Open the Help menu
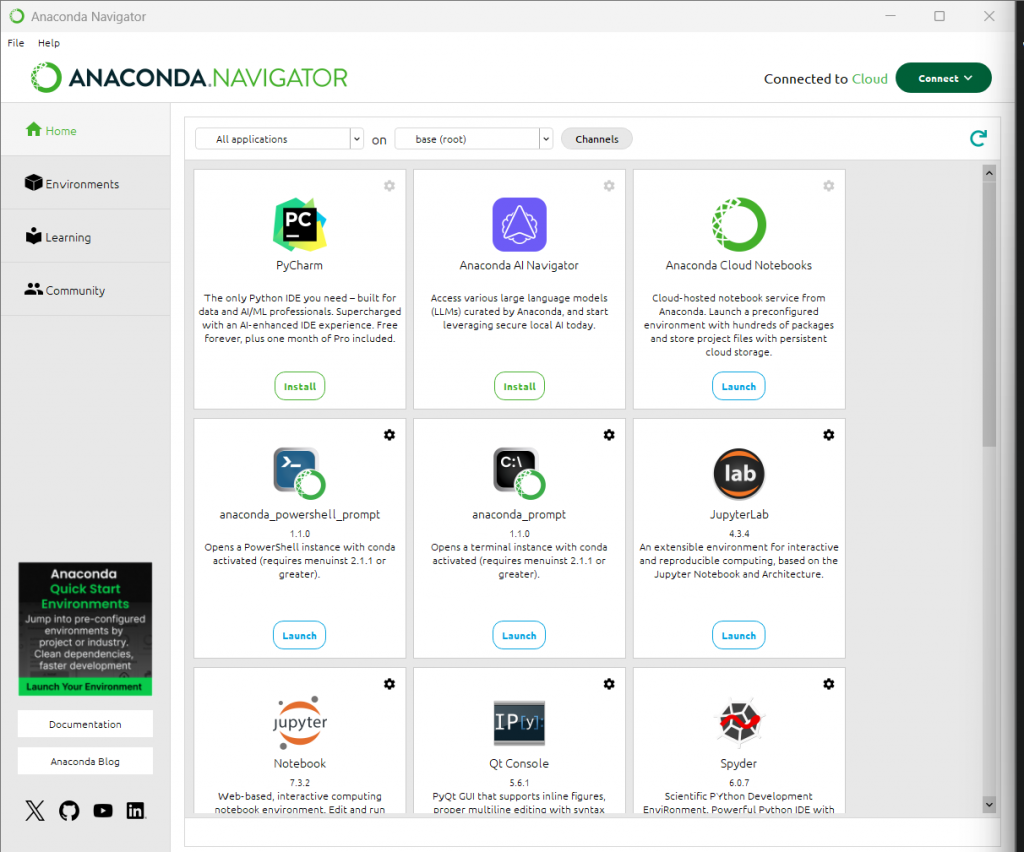Image resolution: width=1024 pixels, height=852 pixels. [49, 43]
